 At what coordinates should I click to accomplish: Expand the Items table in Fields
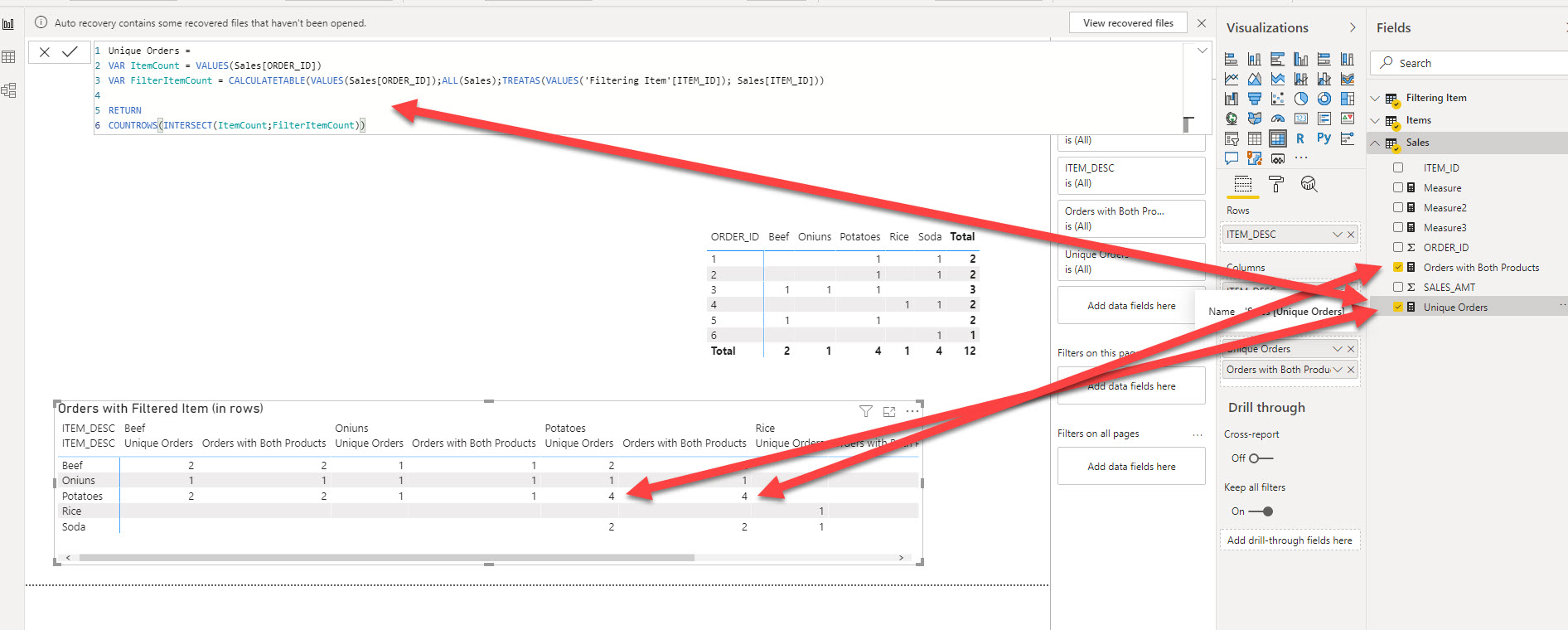(x=1376, y=120)
